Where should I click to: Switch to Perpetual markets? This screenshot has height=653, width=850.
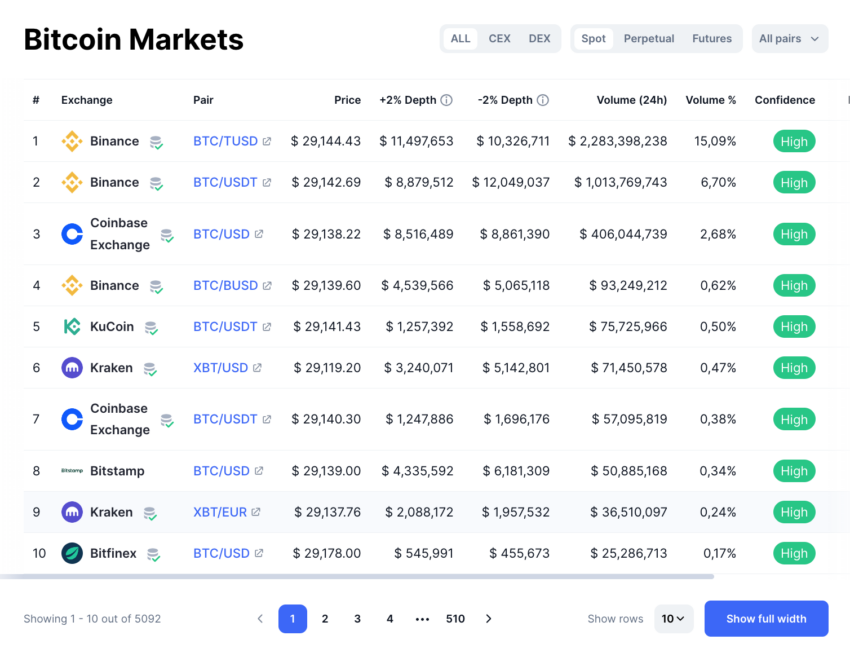(x=649, y=38)
